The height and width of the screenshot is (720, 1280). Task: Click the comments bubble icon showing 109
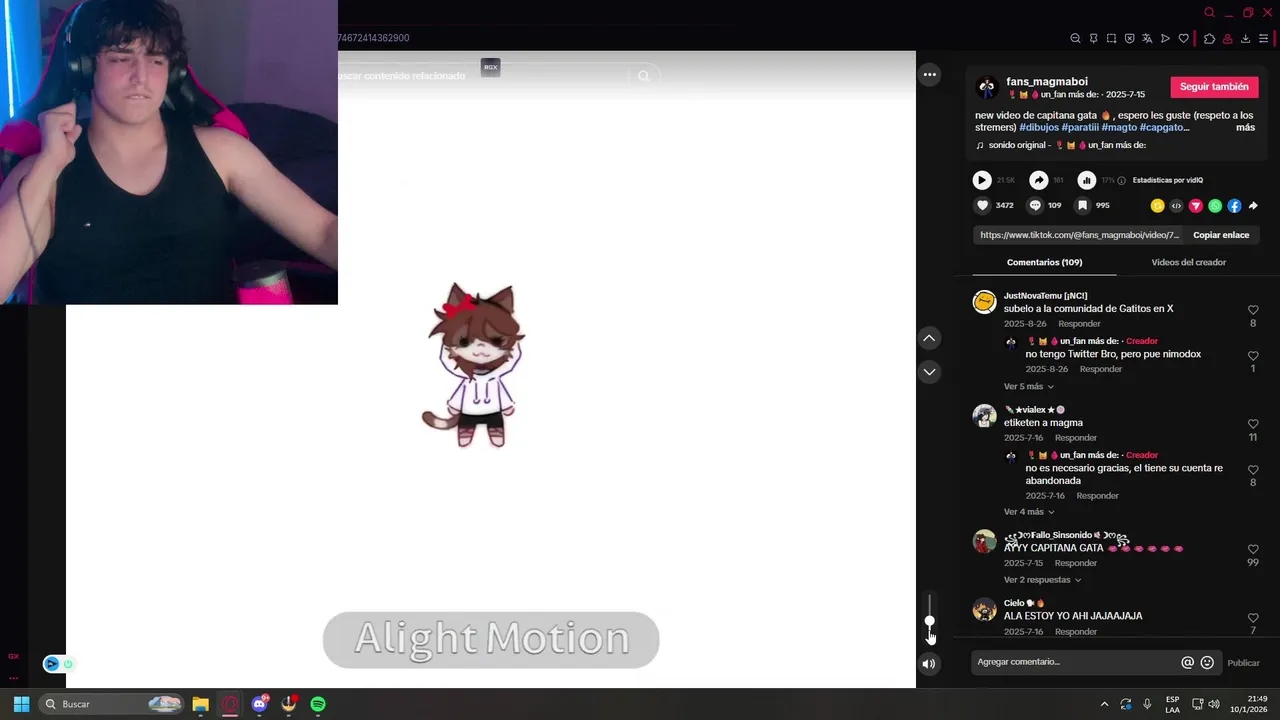tap(1035, 205)
